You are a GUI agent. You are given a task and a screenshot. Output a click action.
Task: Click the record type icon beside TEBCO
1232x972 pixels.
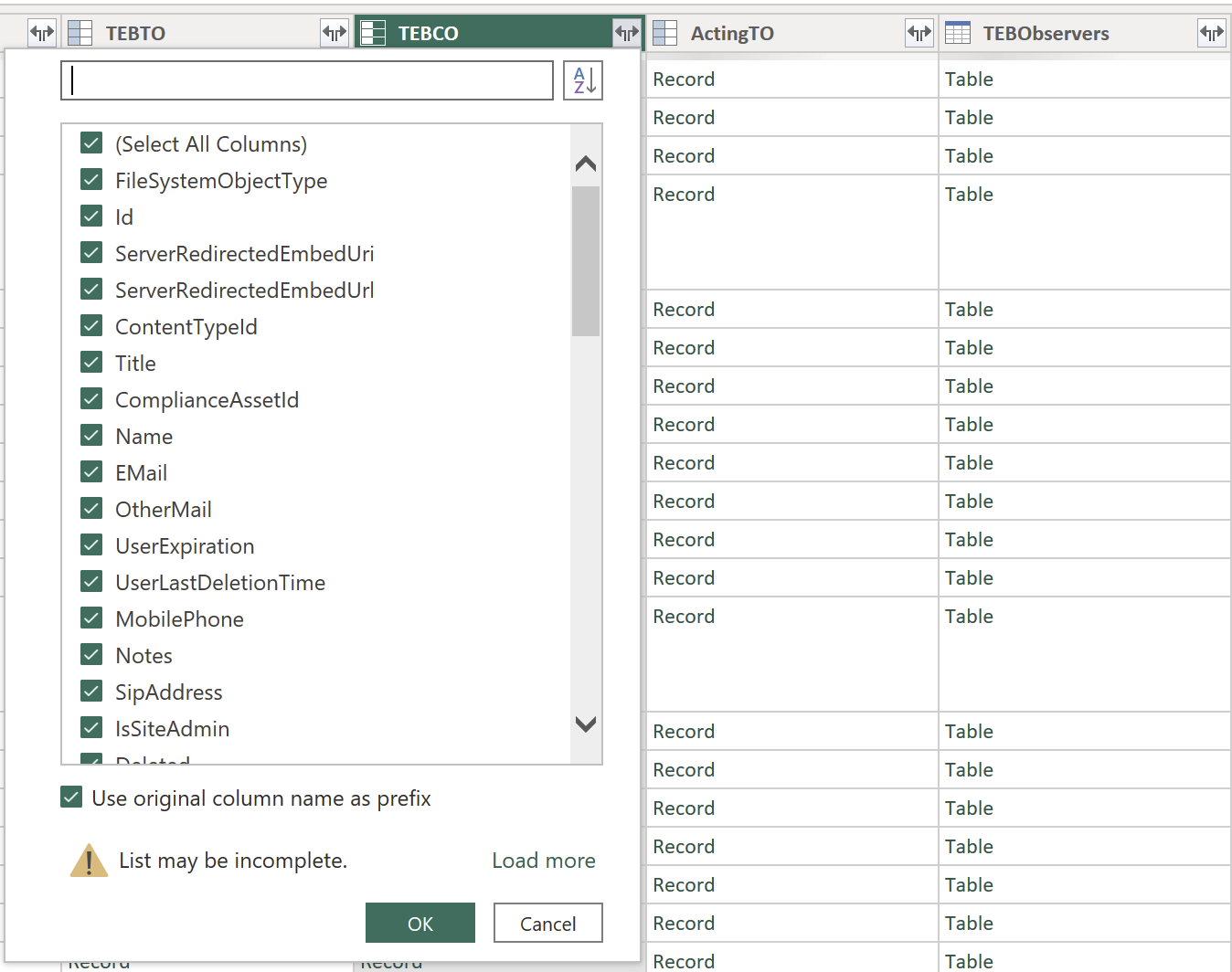click(x=373, y=34)
